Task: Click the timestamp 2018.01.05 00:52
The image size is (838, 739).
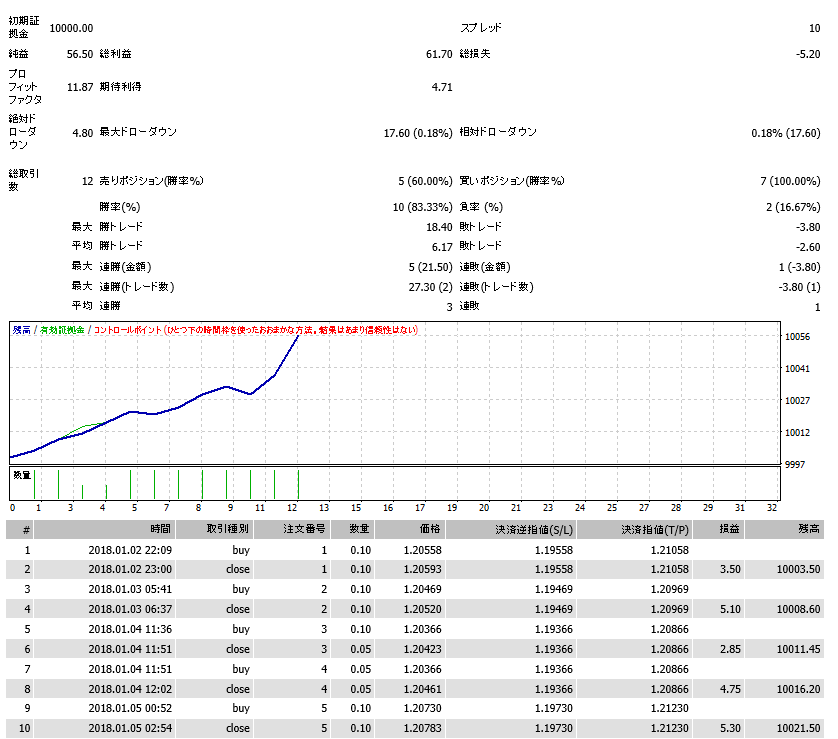Action: coord(130,709)
